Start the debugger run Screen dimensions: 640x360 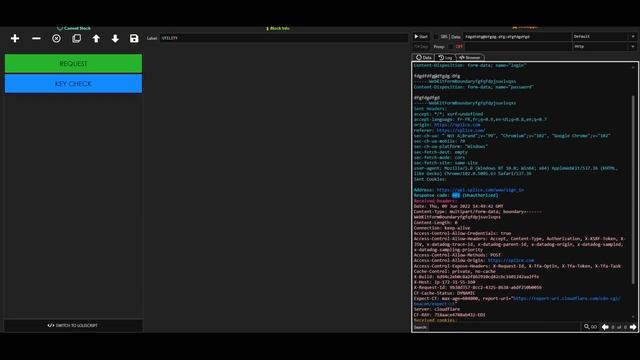tap(421, 37)
